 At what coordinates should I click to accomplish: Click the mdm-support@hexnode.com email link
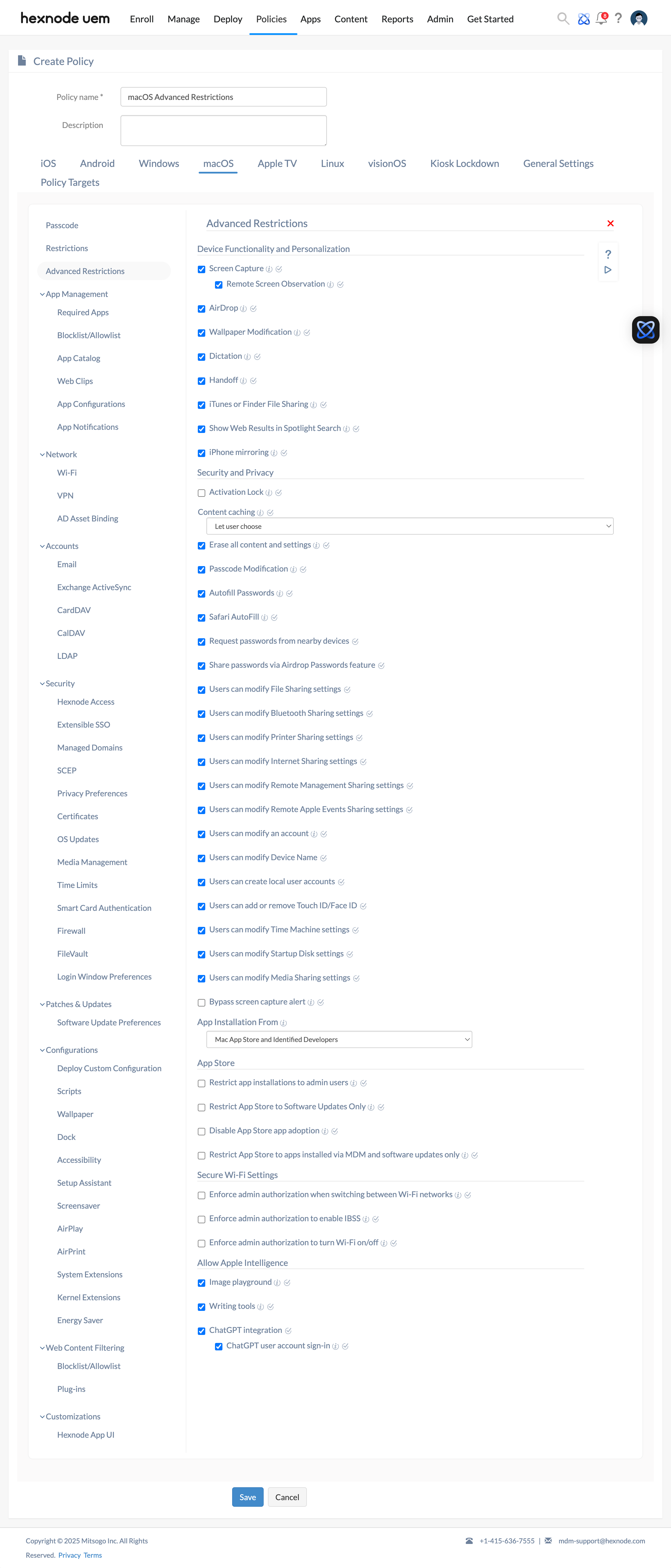(x=602, y=1541)
